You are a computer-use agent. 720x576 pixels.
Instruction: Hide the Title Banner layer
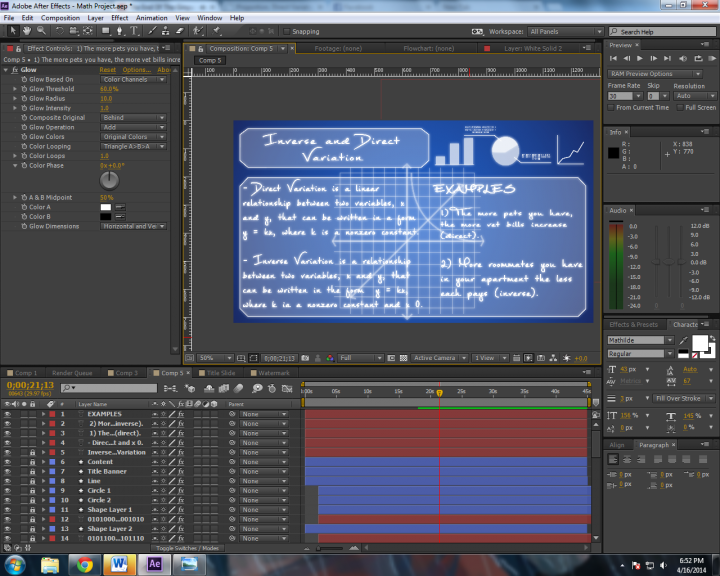click(7, 471)
